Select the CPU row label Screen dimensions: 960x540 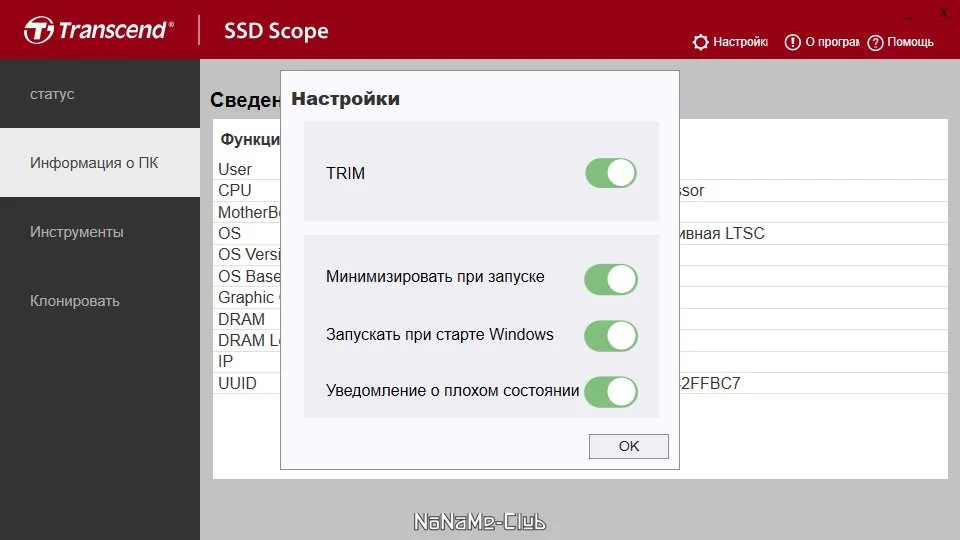point(234,190)
